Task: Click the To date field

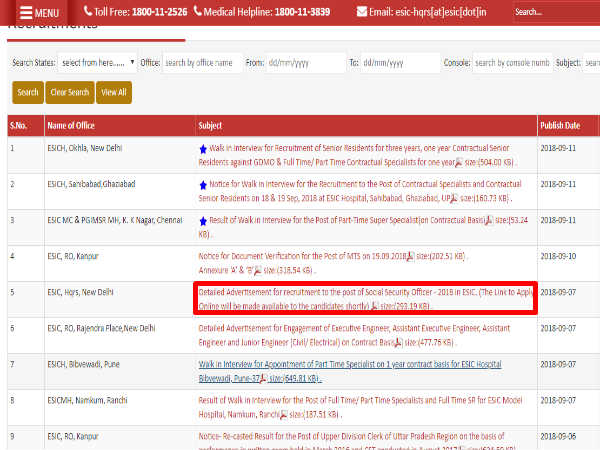Action: click(400, 62)
